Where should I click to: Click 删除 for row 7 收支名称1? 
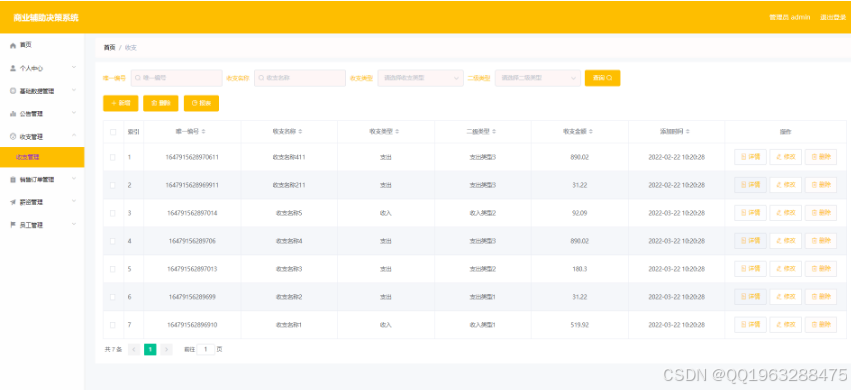[x=821, y=324]
